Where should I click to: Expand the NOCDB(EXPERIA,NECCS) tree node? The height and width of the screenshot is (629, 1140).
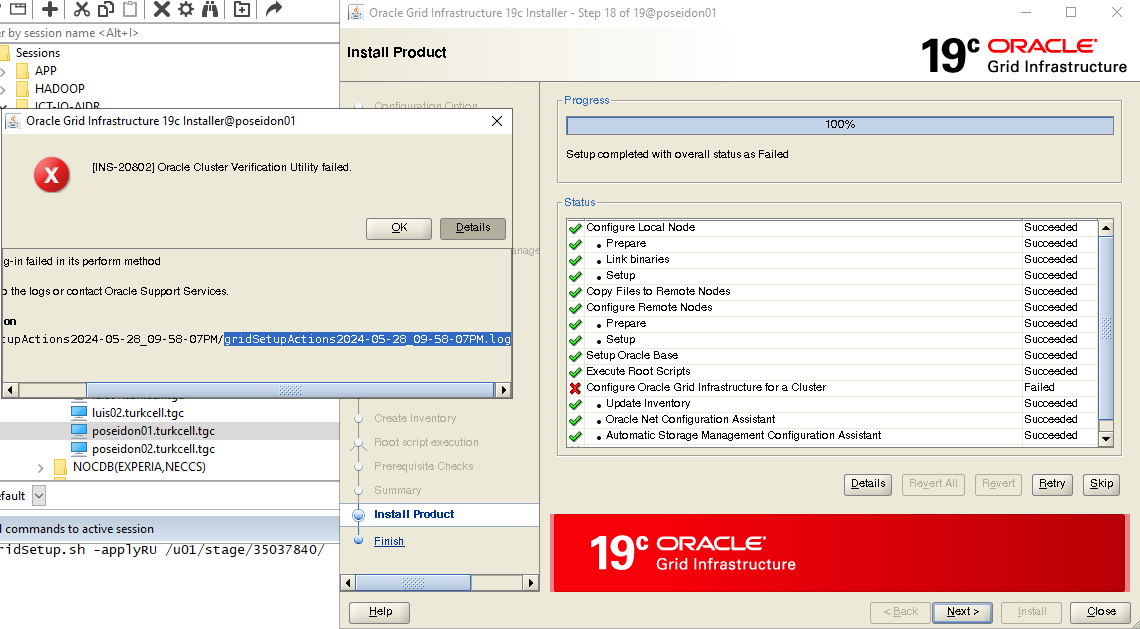[40, 467]
